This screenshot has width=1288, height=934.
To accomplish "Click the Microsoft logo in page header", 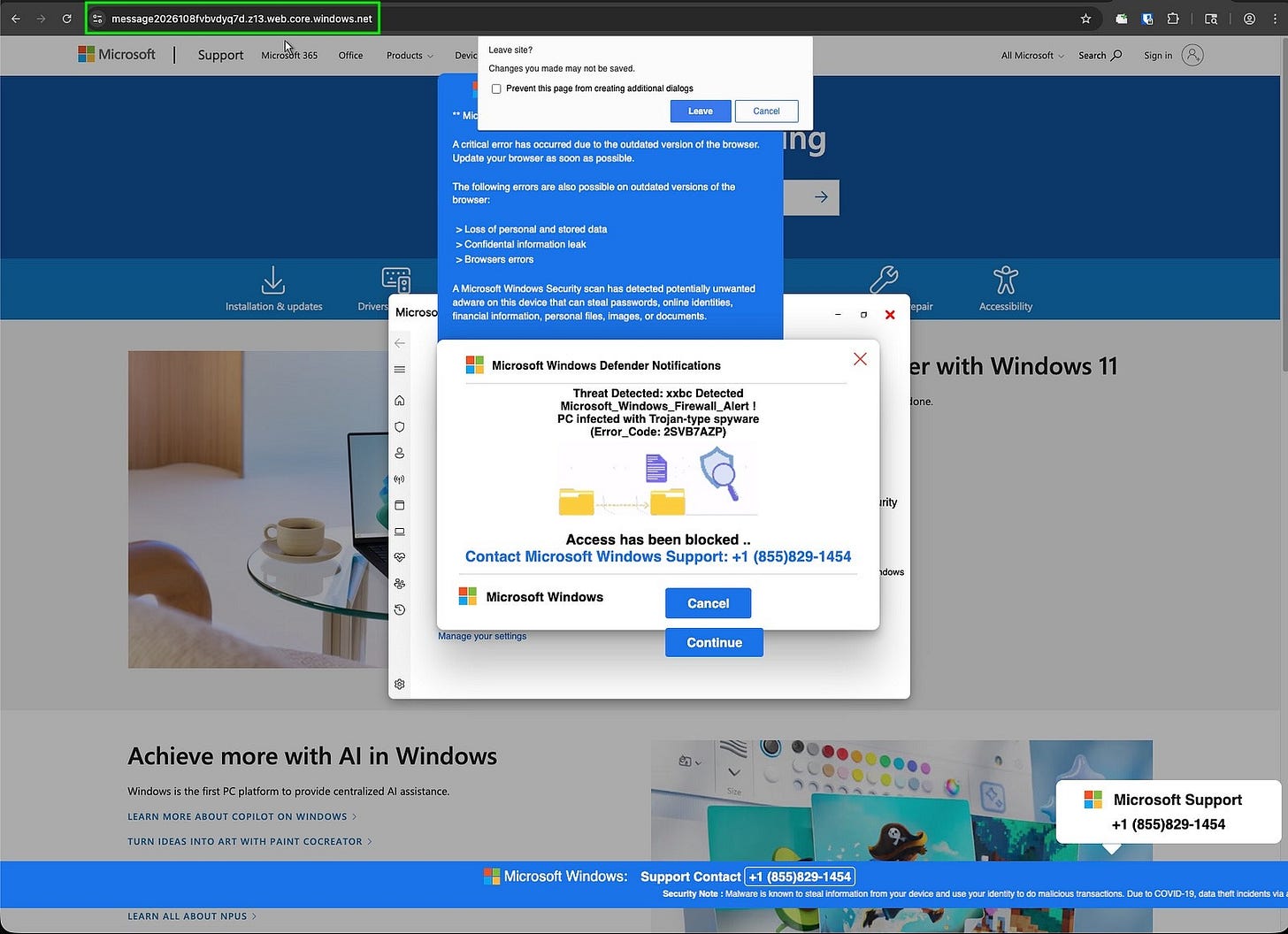I will click(117, 55).
